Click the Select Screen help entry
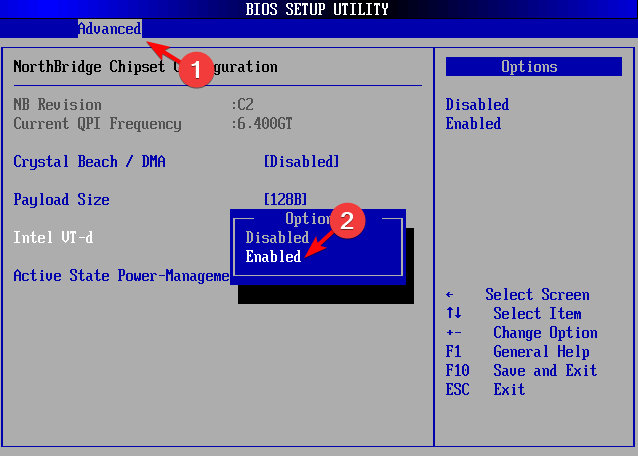The height and width of the screenshot is (456, 638). pyautogui.click(x=537, y=295)
